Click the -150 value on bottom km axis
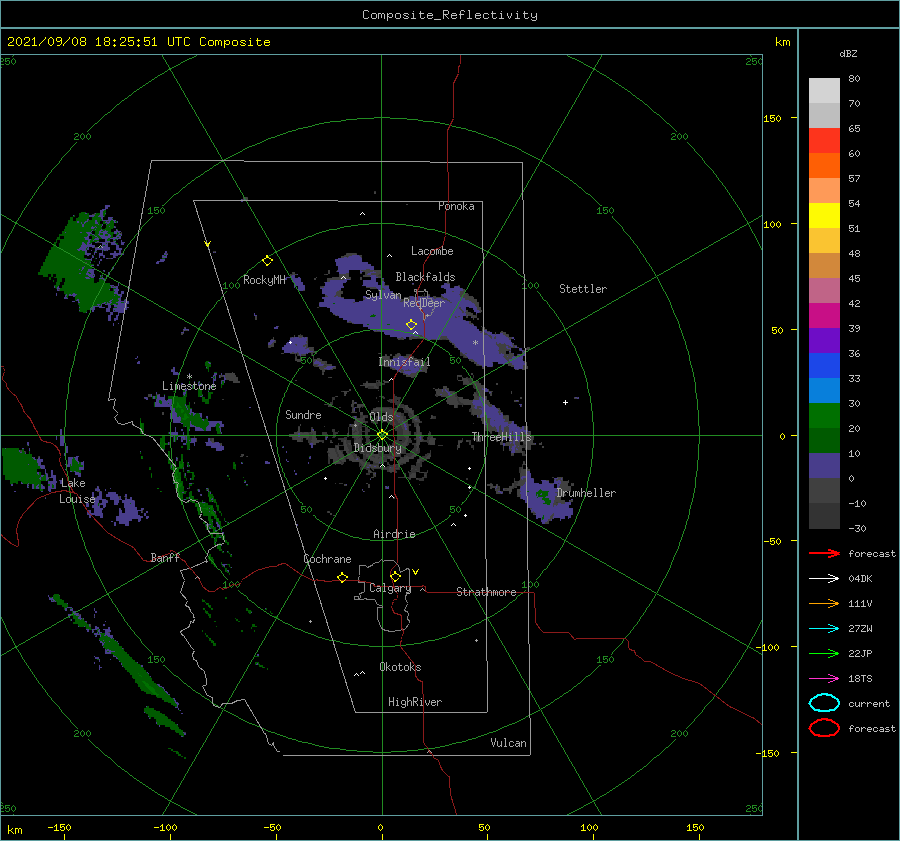The image size is (900, 841). (59, 827)
